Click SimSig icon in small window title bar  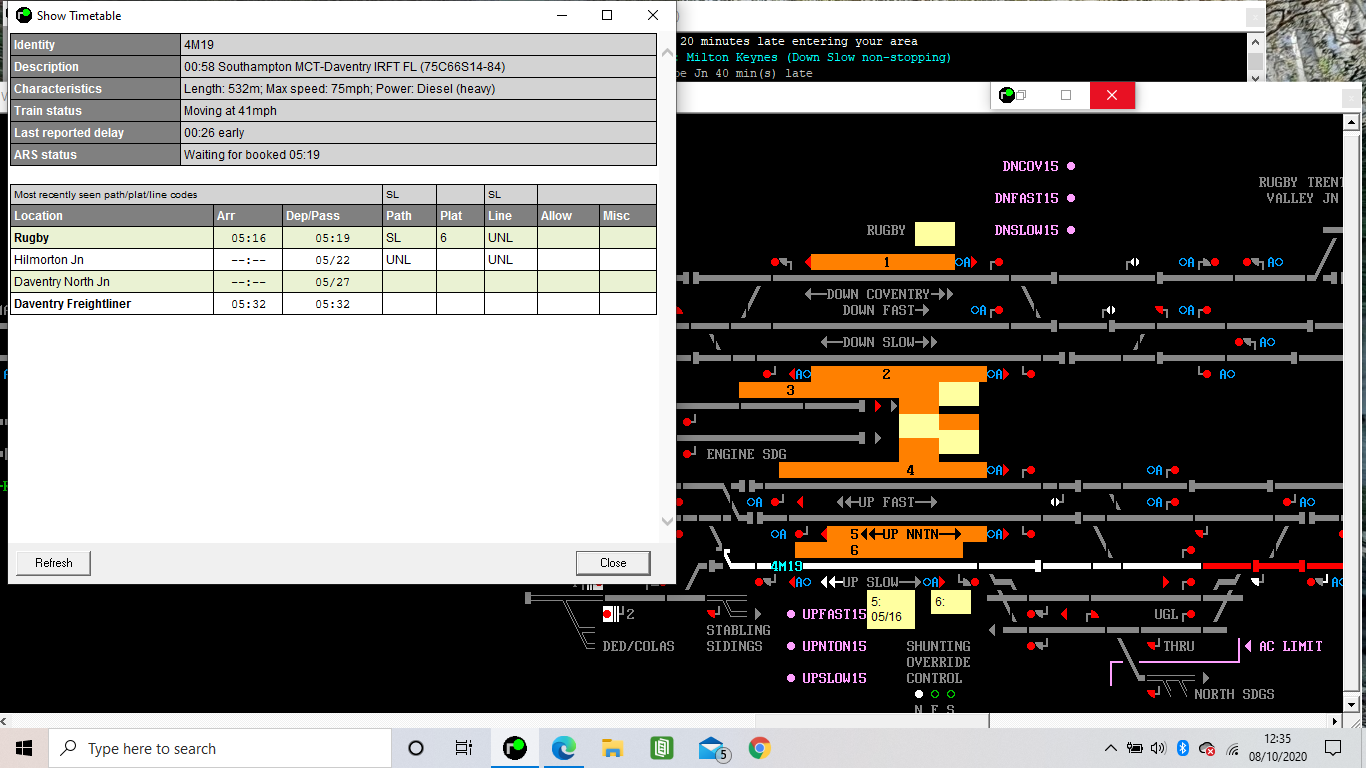(x=1007, y=95)
